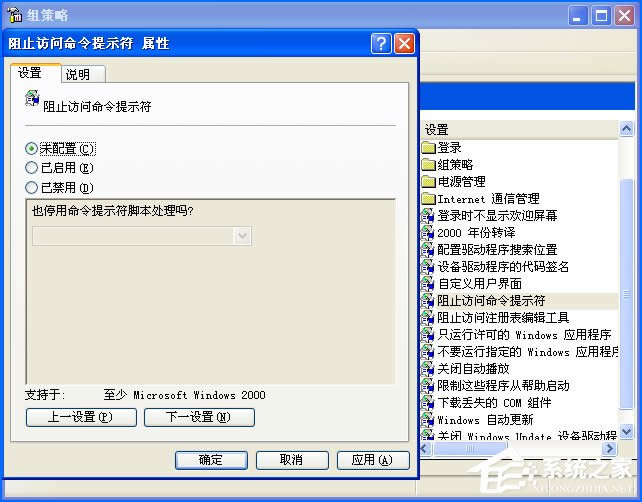
Task: Close the 阻止访问命令提示符 属性 dialog
Action: tap(404, 43)
